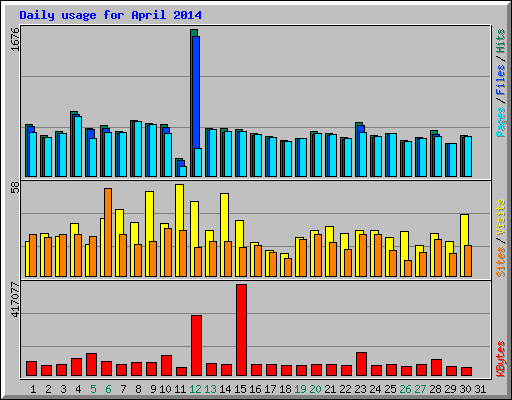This screenshot has height=400, width=512.
Task: Select day label 30 on the x-axis
Action: pyautogui.click(x=465, y=389)
